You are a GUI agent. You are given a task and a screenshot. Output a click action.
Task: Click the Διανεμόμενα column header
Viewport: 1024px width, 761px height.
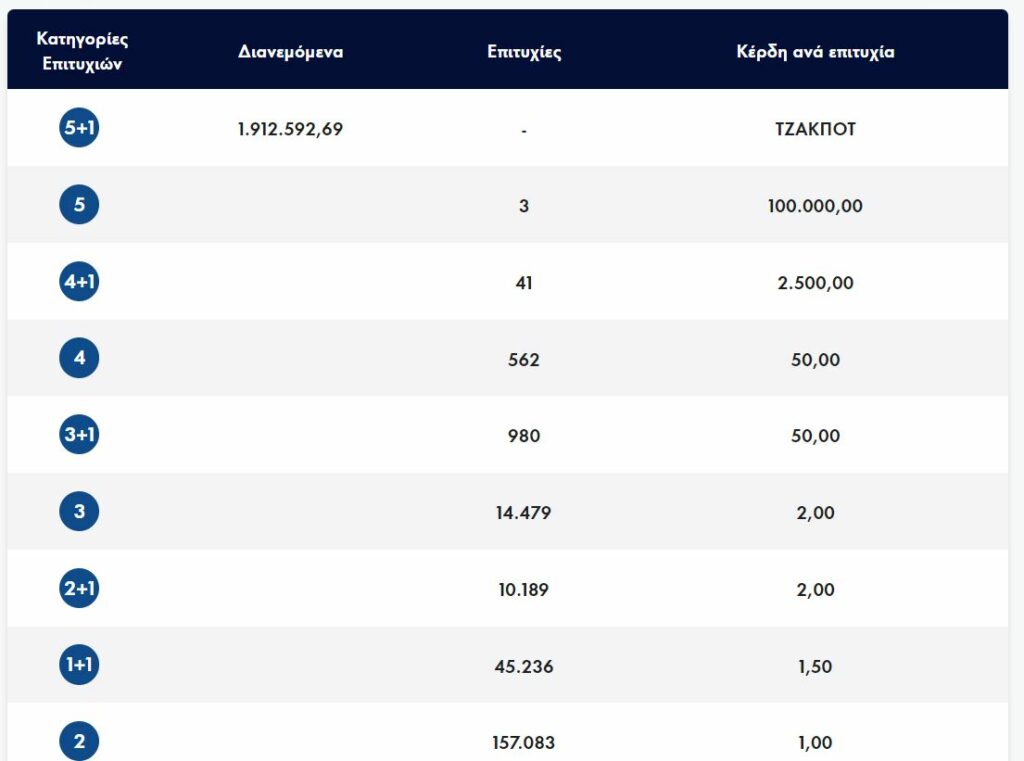click(x=290, y=52)
